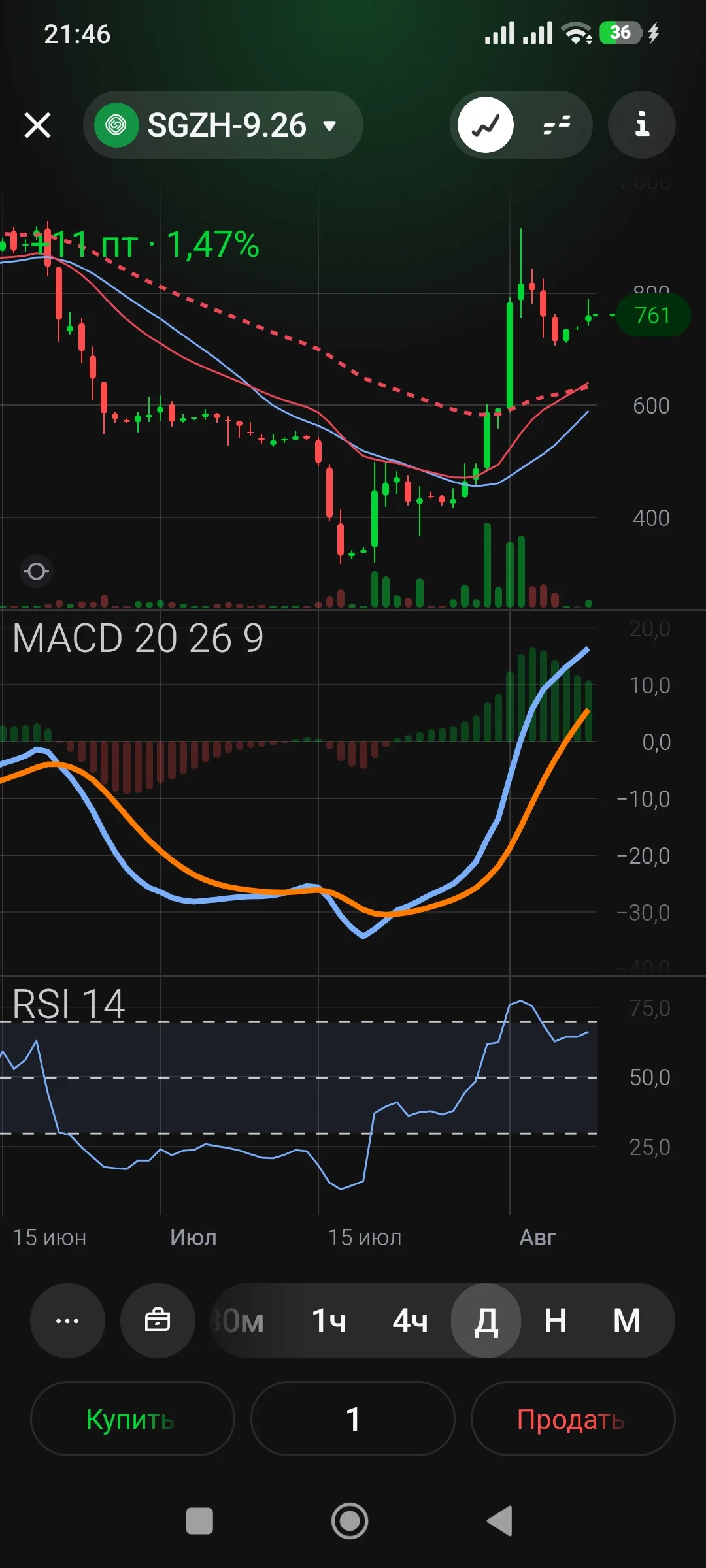Tap the Продать sell button
Viewport: 706px width, 1568px height.
pos(573,1418)
